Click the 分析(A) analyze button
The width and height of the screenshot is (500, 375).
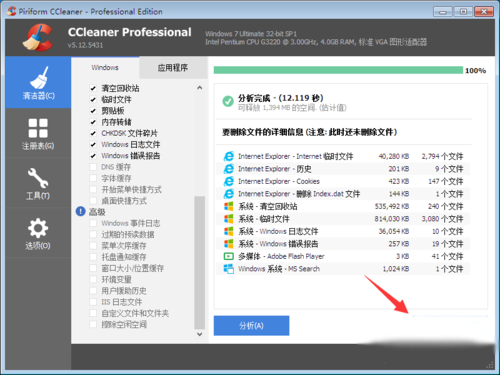coord(251,326)
